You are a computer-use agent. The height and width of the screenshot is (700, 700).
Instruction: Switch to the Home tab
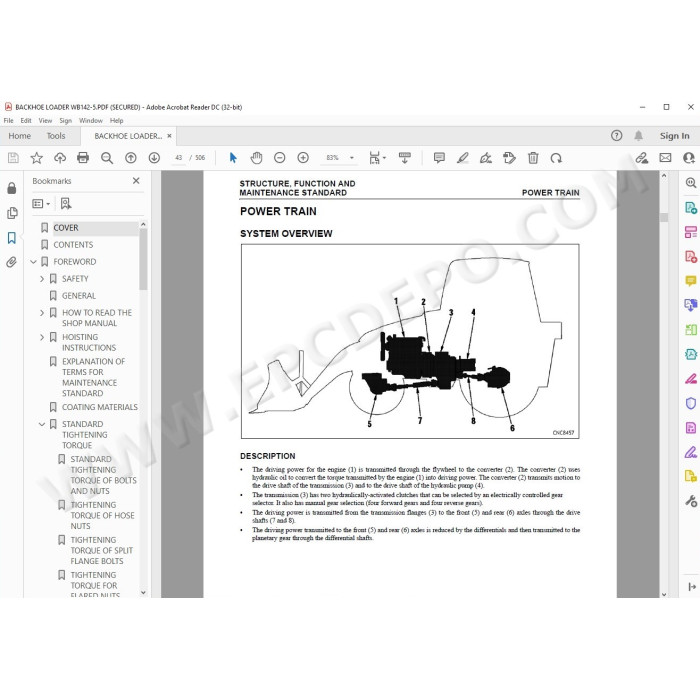[20, 136]
